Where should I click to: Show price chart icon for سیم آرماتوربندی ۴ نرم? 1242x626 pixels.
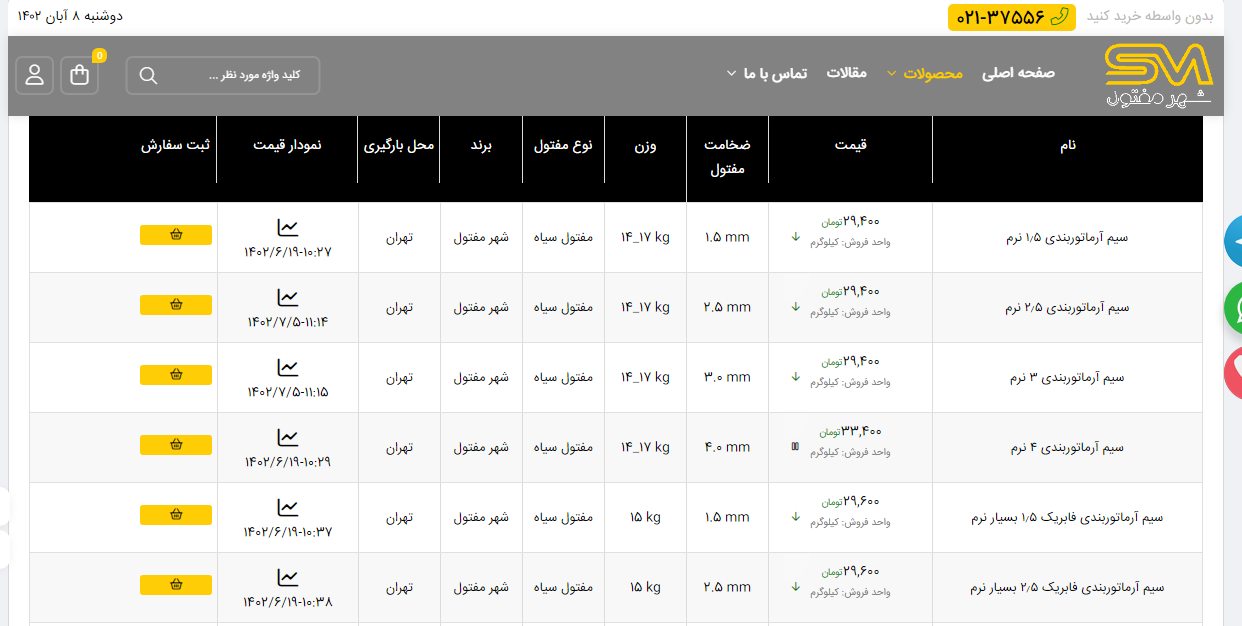(x=288, y=438)
